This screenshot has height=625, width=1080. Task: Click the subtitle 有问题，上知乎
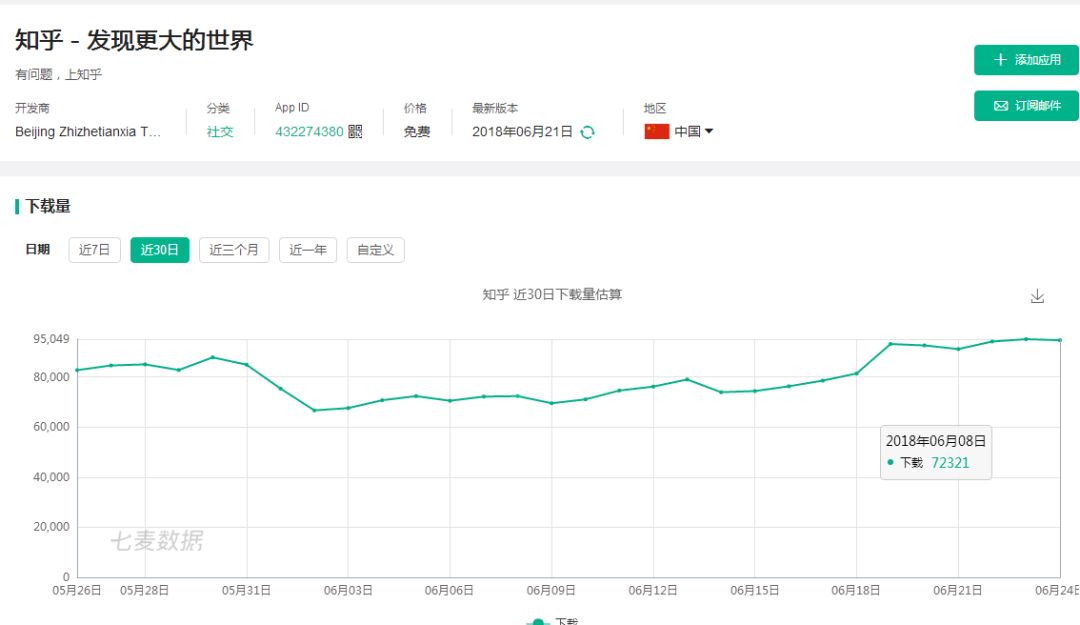click(59, 74)
